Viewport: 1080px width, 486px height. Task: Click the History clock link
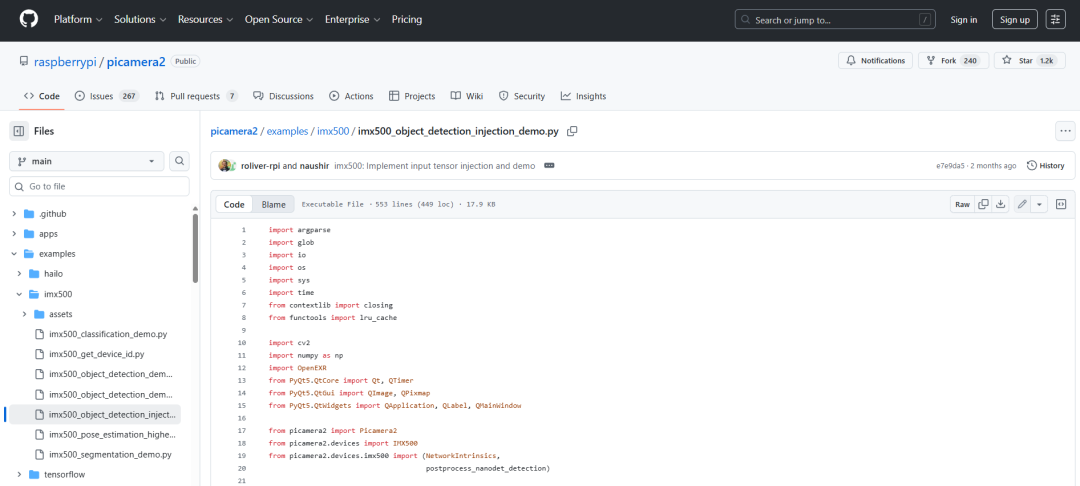tap(1046, 166)
